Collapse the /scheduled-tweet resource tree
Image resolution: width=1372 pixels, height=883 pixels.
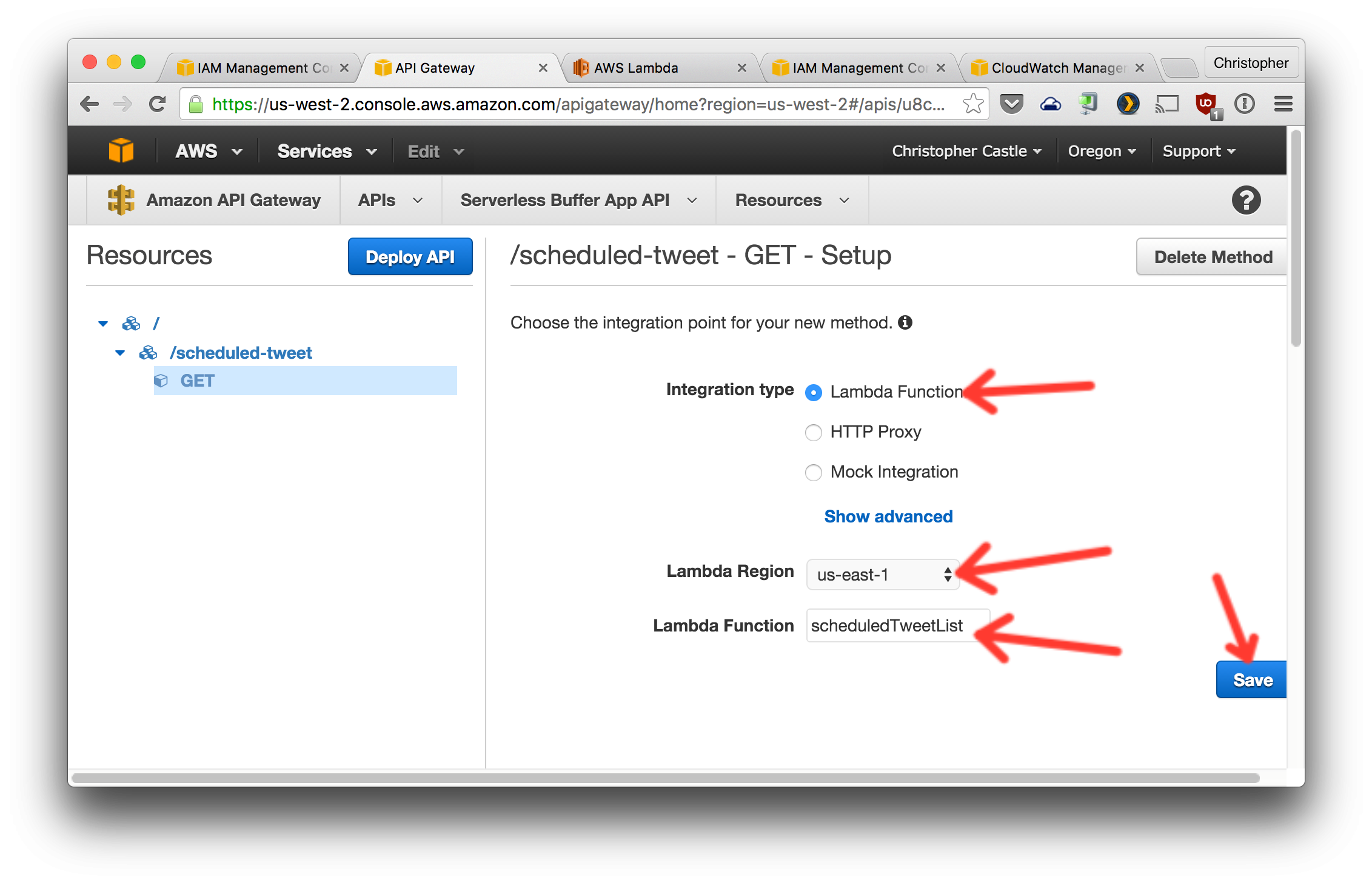(120, 353)
